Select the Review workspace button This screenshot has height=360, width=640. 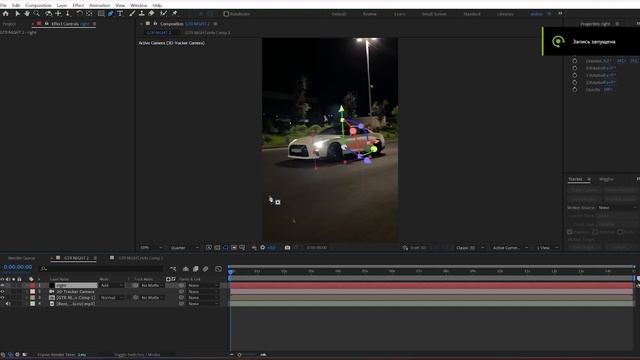[x=369, y=14]
